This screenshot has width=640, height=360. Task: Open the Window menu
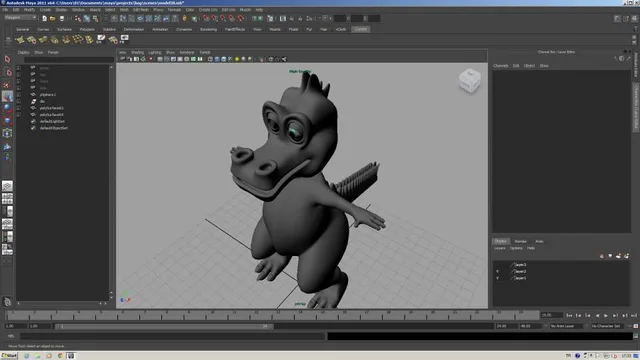coord(78,10)
